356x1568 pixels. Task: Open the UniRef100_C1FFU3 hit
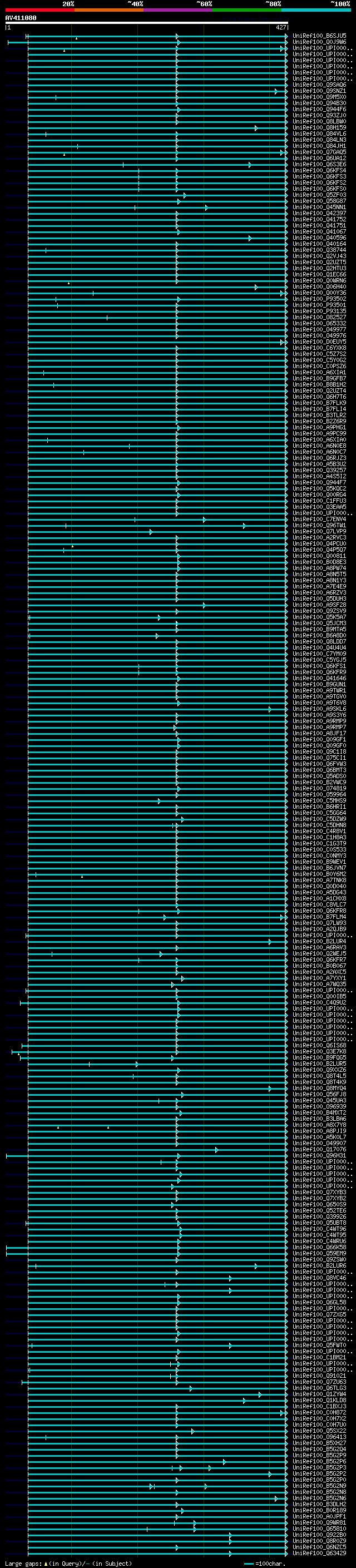319,501
